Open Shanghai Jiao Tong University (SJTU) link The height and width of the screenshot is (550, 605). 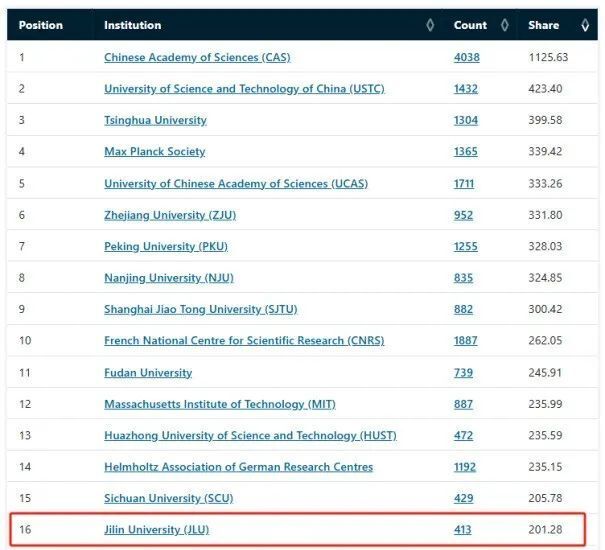click(x=201, y=309)
